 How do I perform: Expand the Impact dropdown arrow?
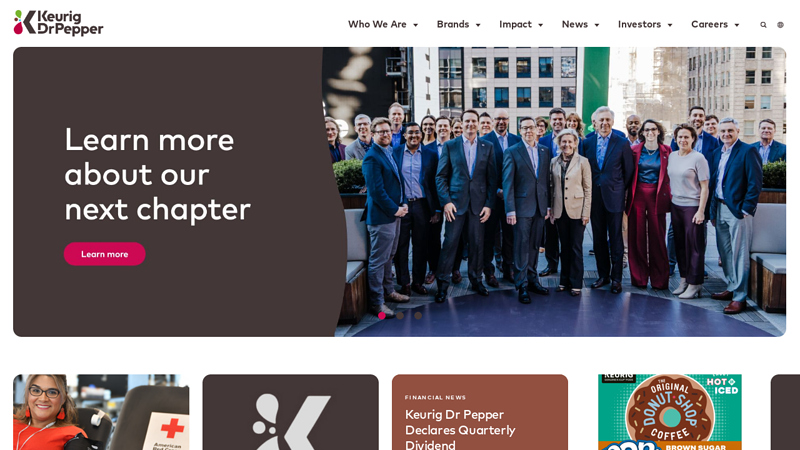(x=540, y=25)
